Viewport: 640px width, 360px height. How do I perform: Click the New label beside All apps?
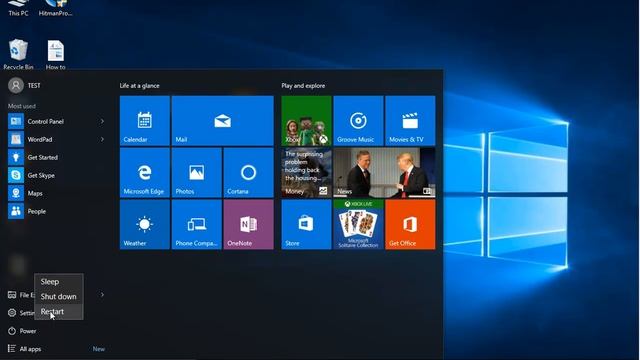[99, 349]
